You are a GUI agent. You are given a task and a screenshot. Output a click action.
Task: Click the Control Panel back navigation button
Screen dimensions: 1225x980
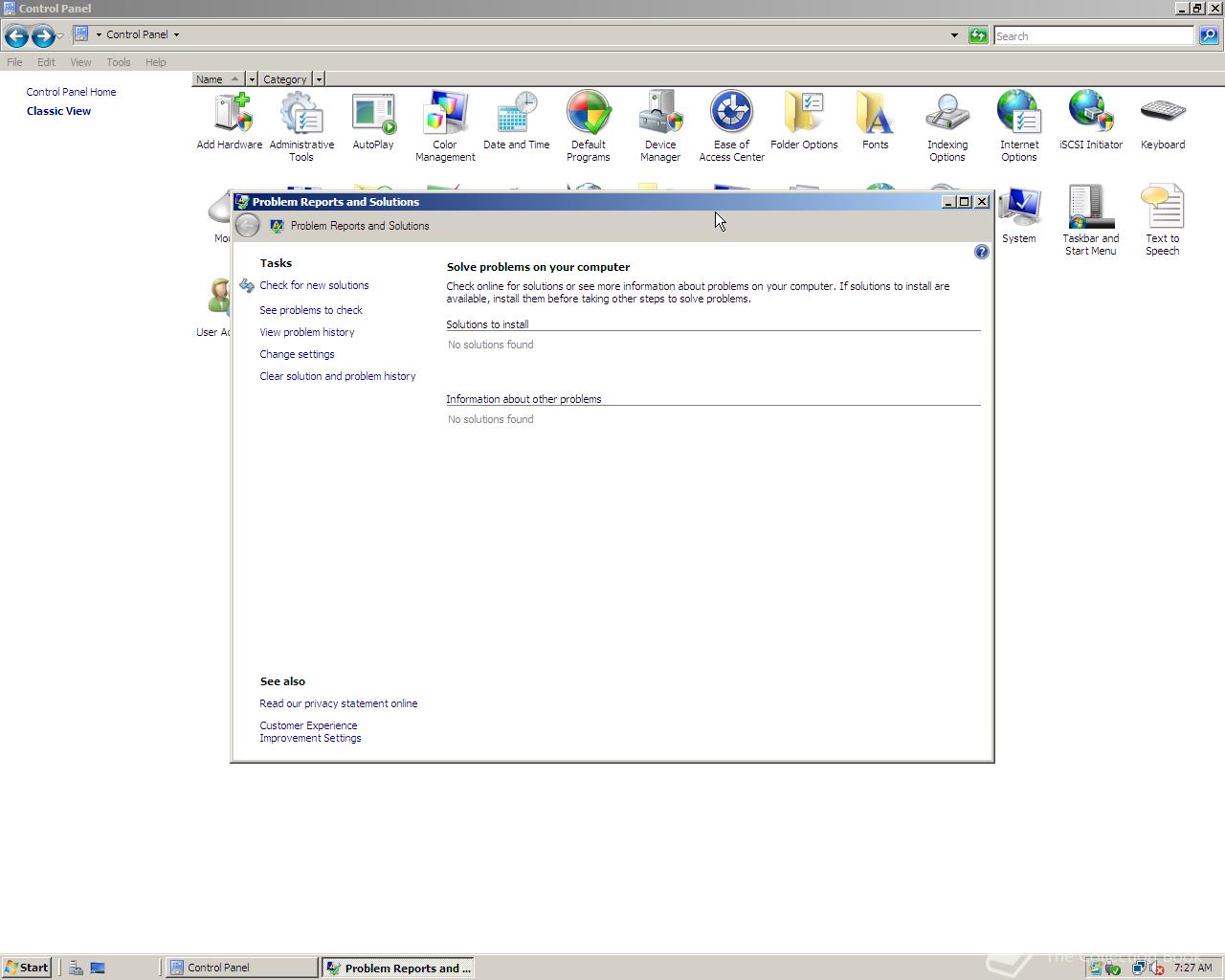16,36
